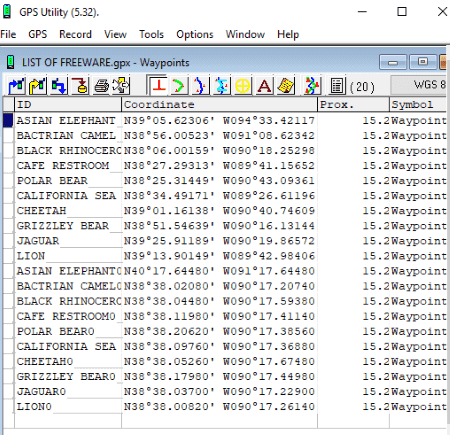Select the waypoints view icon (red T)
The image size is (450, 435).
(158, 85)
